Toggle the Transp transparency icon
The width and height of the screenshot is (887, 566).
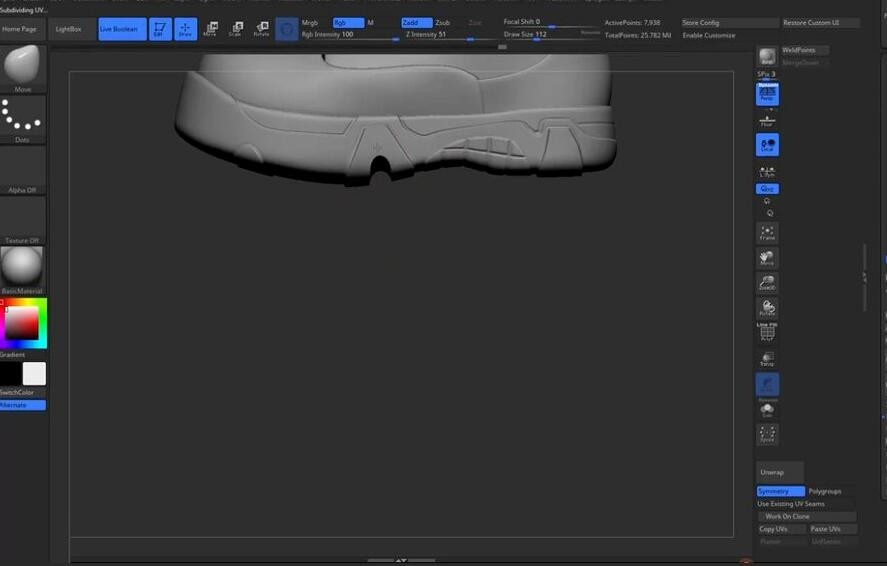[767, 358]
